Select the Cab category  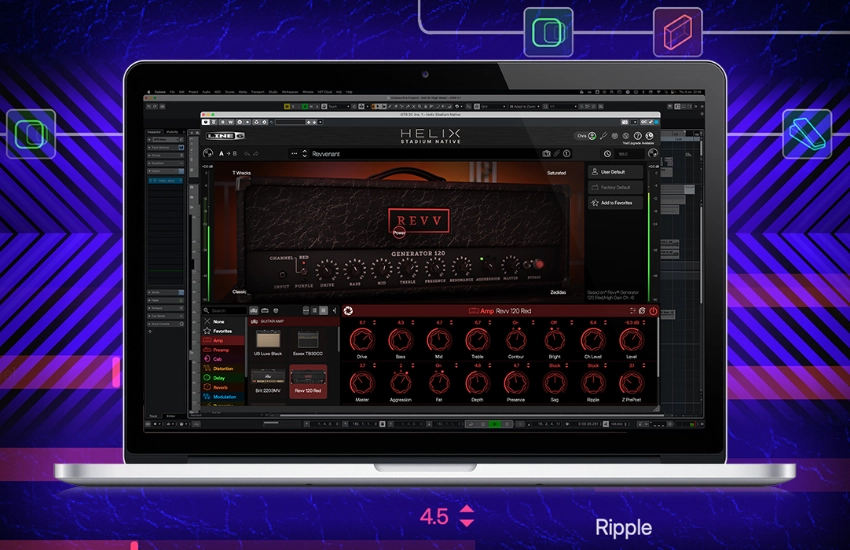223,359
